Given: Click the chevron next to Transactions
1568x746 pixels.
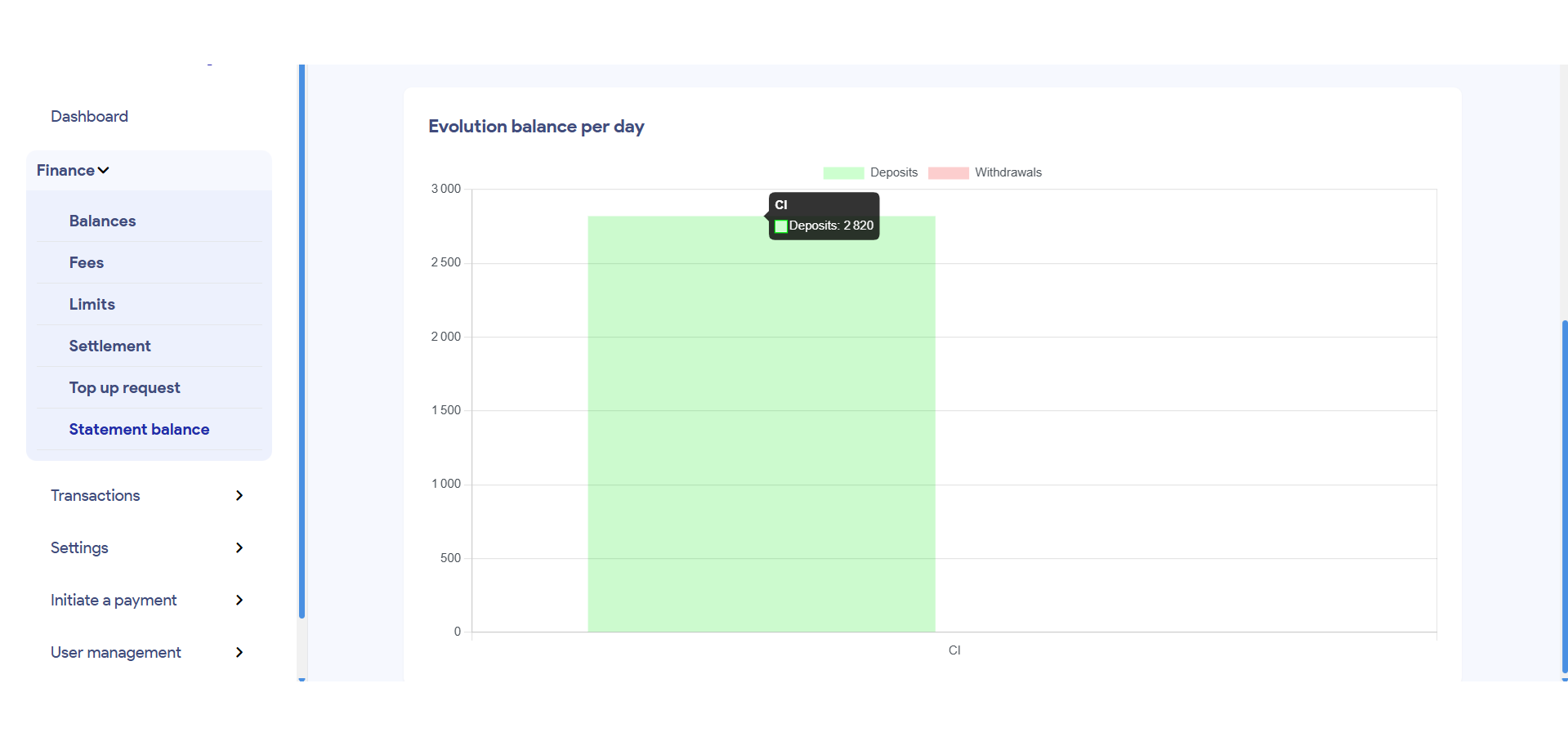Looking at the screenshot, I should click(x=239, y=495).
